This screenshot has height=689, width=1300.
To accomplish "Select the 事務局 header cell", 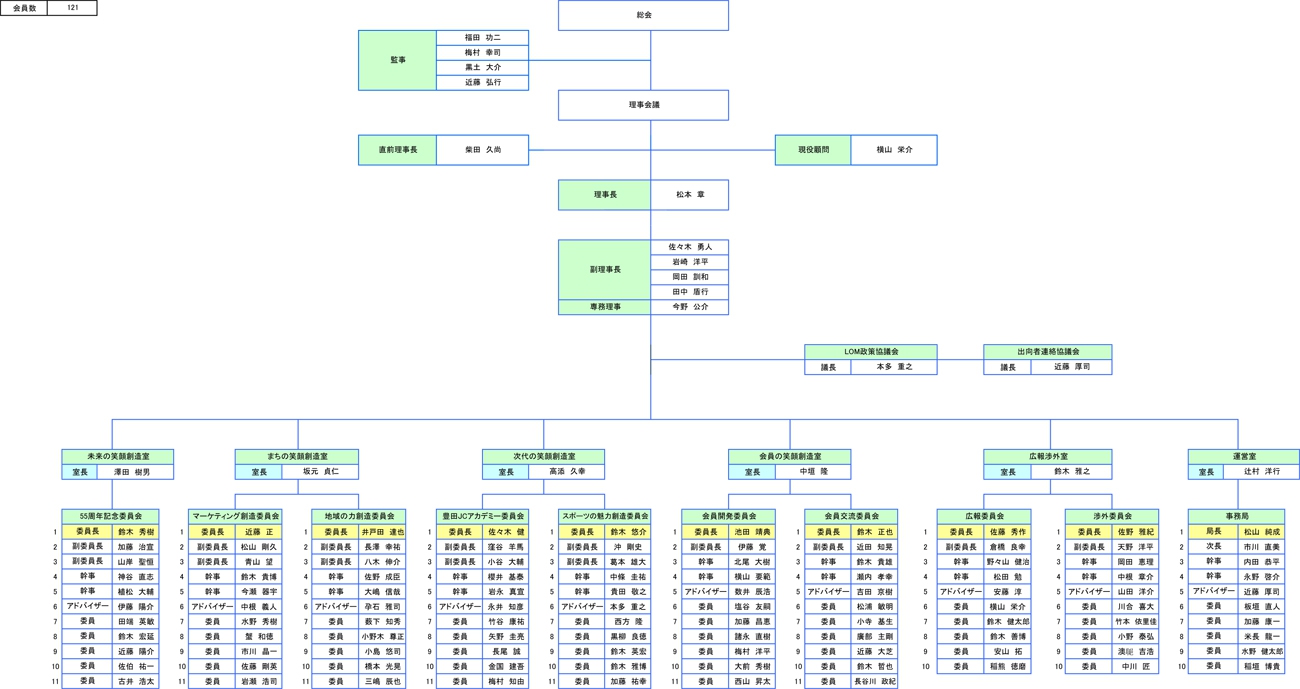I will pos(1236,516).
